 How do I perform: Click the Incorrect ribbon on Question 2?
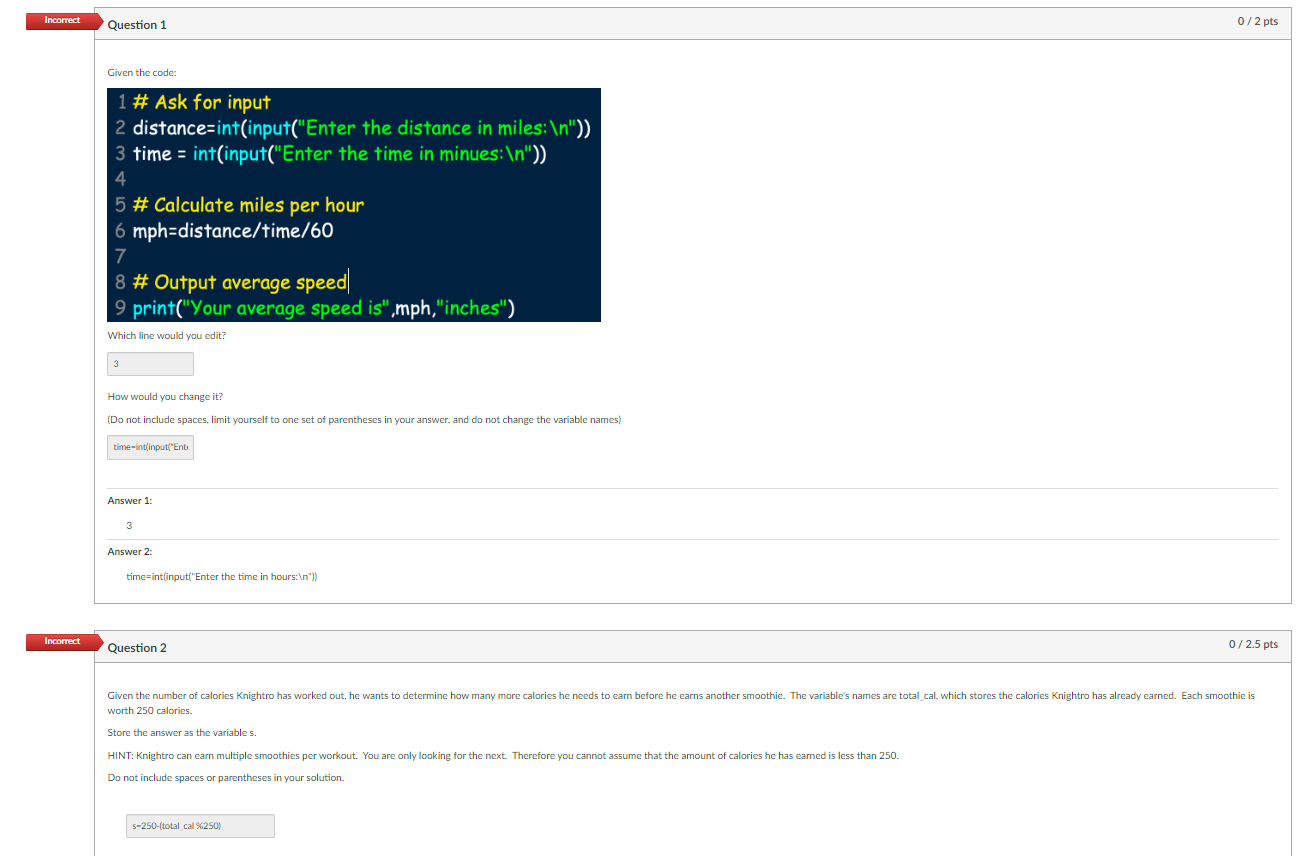61,641
